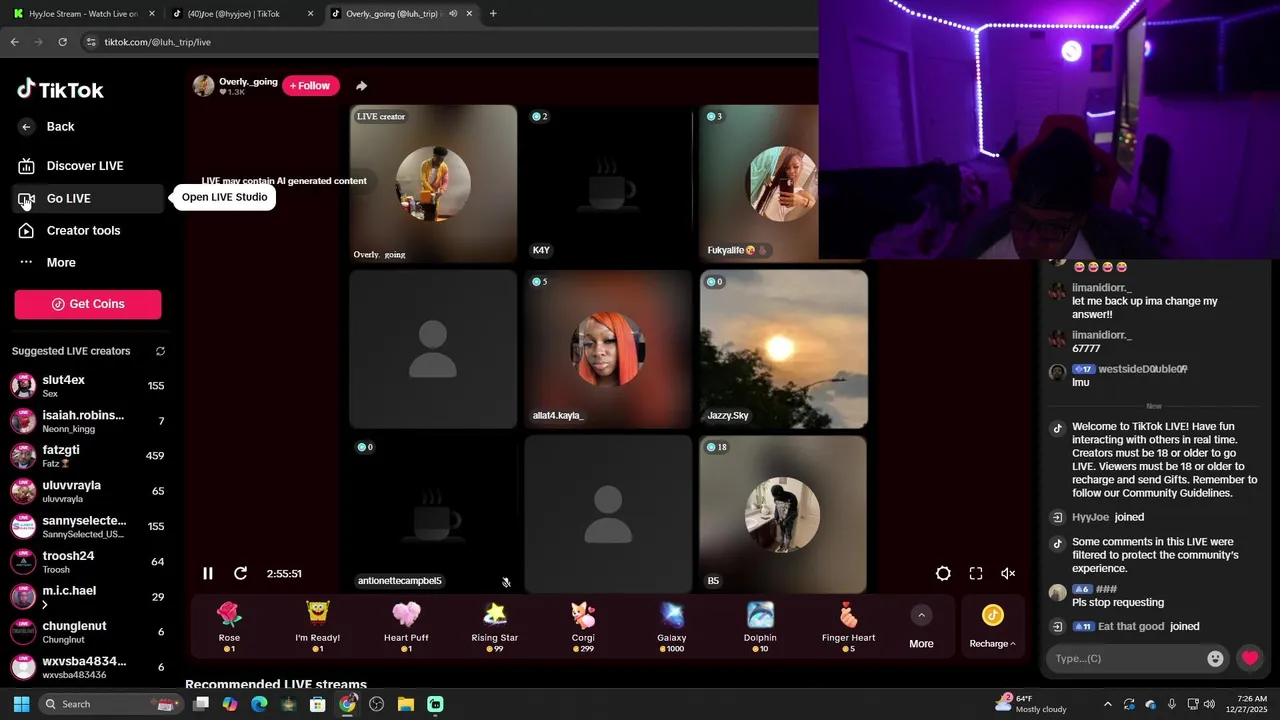Viewport: 1280px width, 720px height.
Task: Pause the live stream
Action: coord(208,573)
